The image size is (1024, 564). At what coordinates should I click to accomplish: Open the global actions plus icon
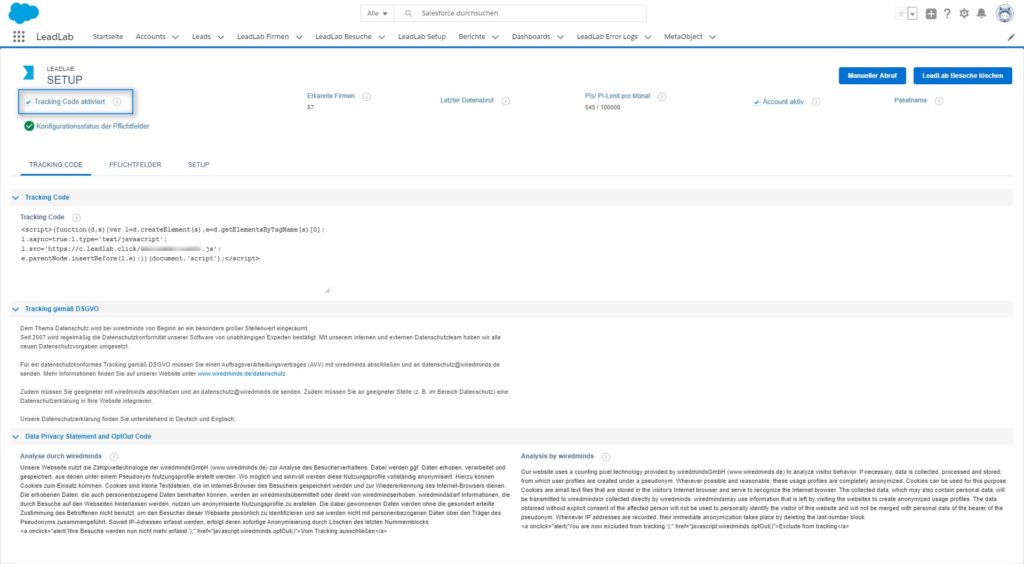[931, 13]
